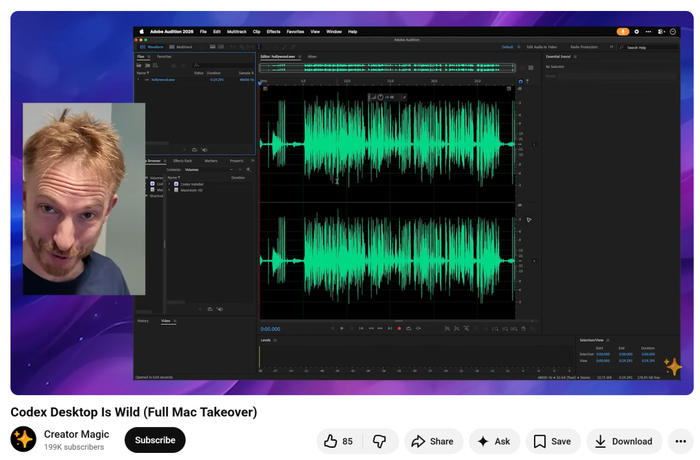700x460 pixels.
Task: Open the Contents Volumes dropdown
Action: (209, 170)
